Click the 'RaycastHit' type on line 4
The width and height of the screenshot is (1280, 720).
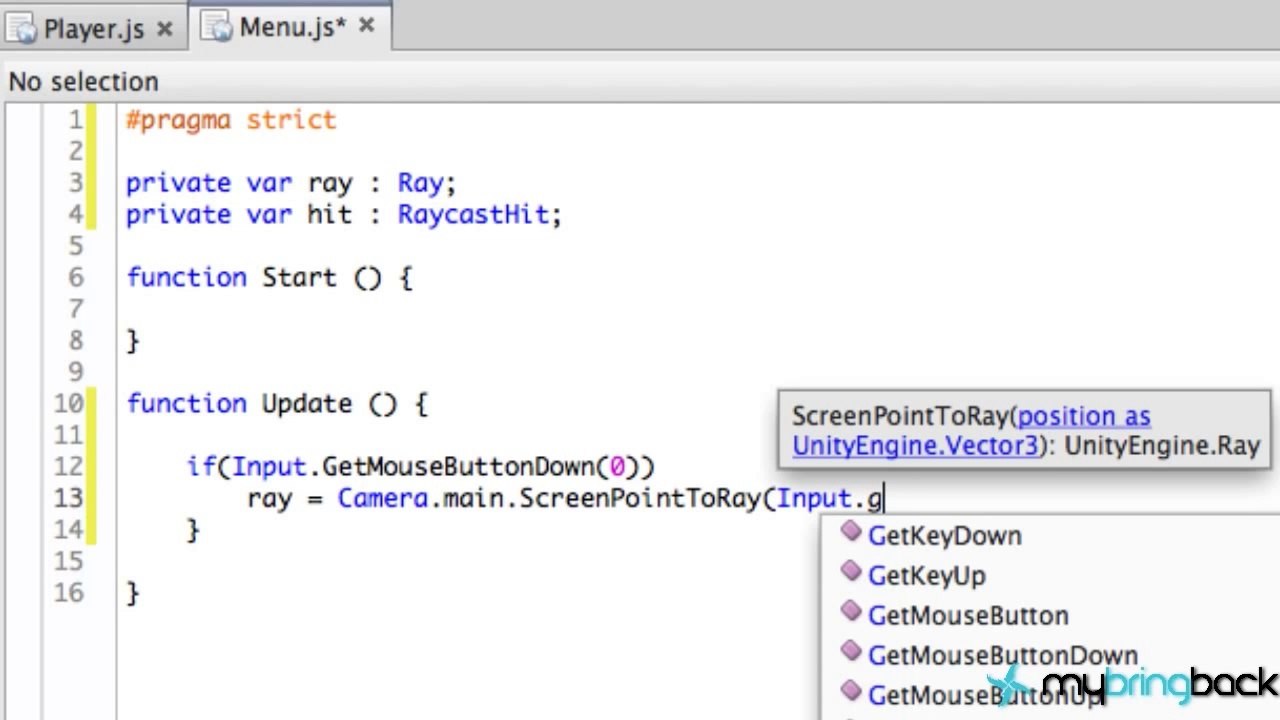tap(473, 214)
